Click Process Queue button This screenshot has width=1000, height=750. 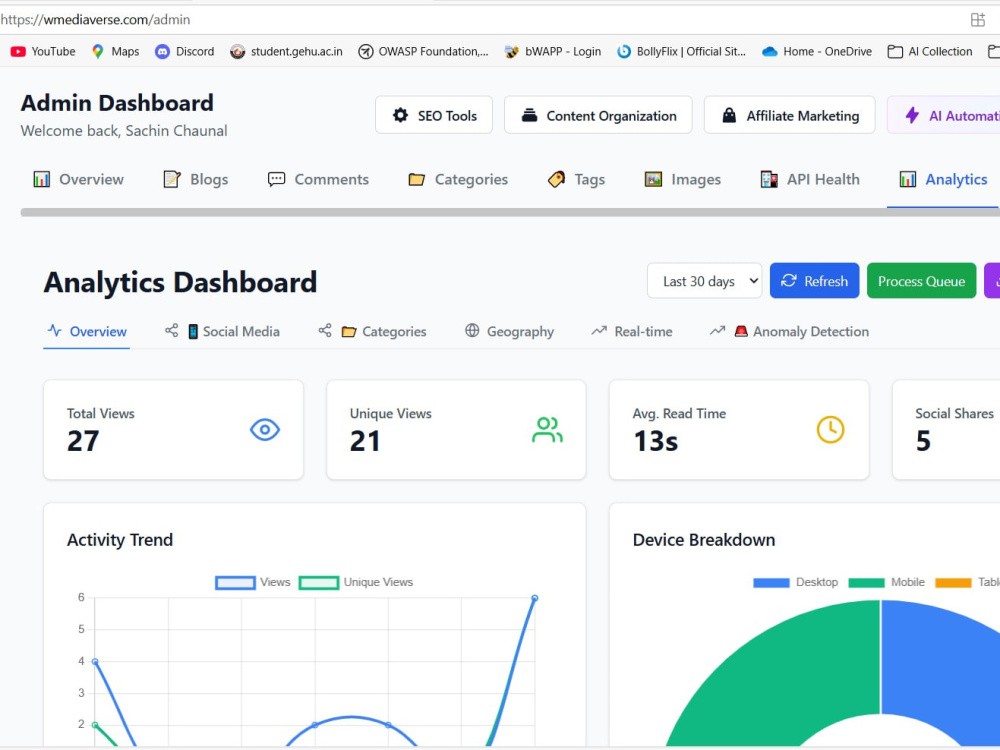pyautogui.click(x=922, y=281)
